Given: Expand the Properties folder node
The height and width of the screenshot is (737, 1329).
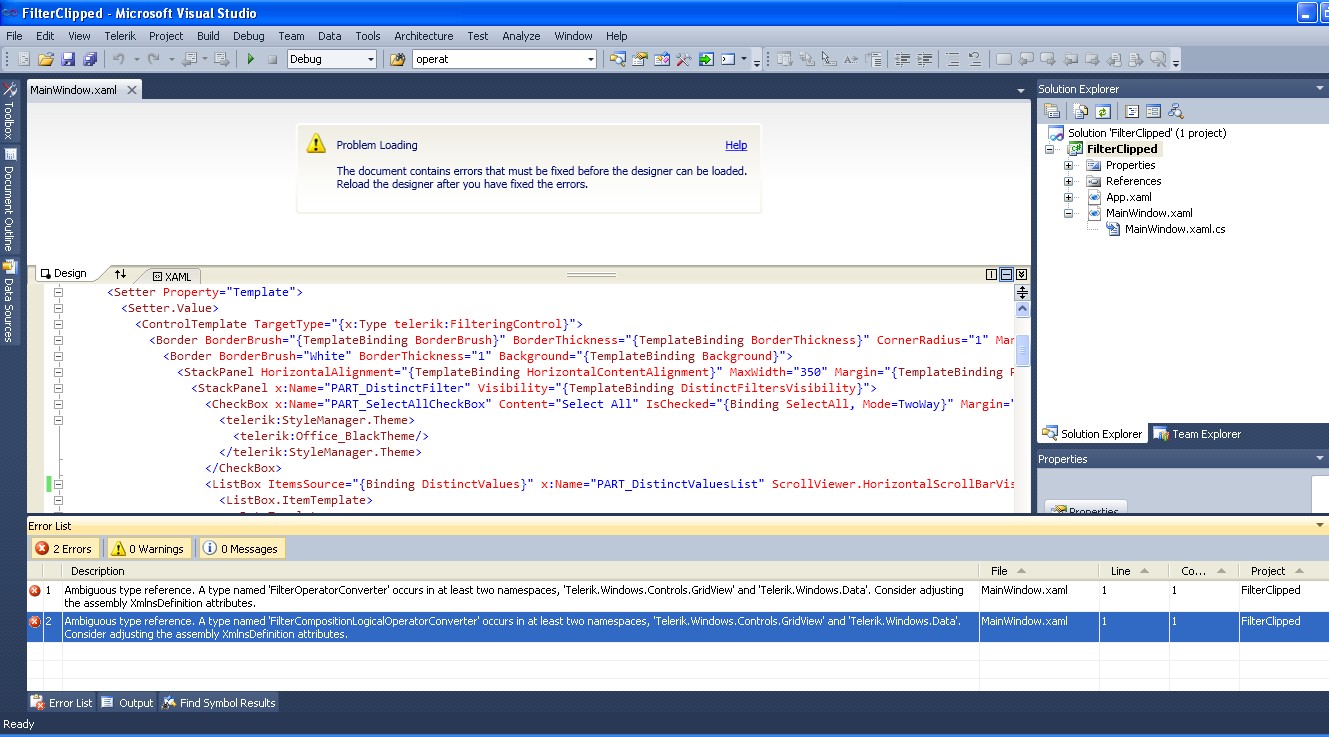Looking at the screenshot, I should [x=1069, y=165].
